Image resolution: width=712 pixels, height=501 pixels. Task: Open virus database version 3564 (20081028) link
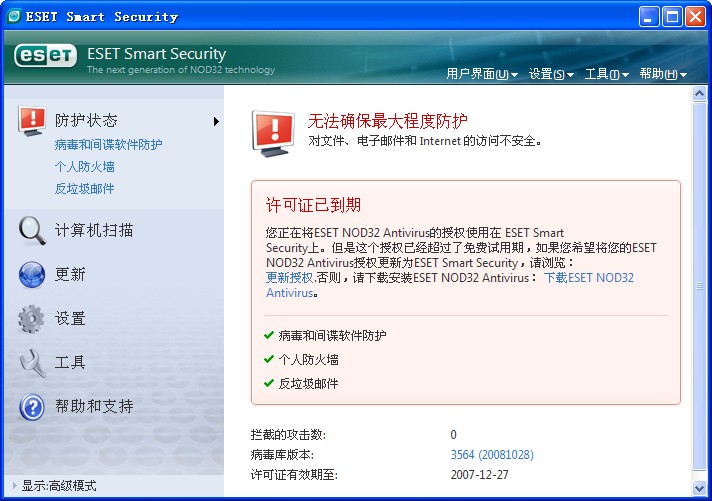(x=492, y=455)
